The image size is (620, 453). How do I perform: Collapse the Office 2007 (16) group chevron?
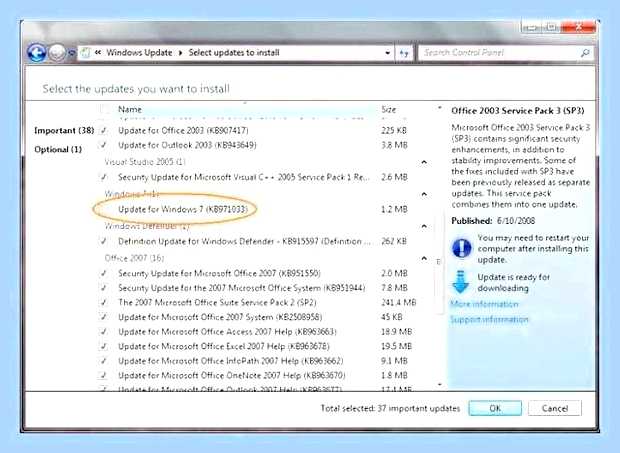pyautogui.click(x=424, y=258)
